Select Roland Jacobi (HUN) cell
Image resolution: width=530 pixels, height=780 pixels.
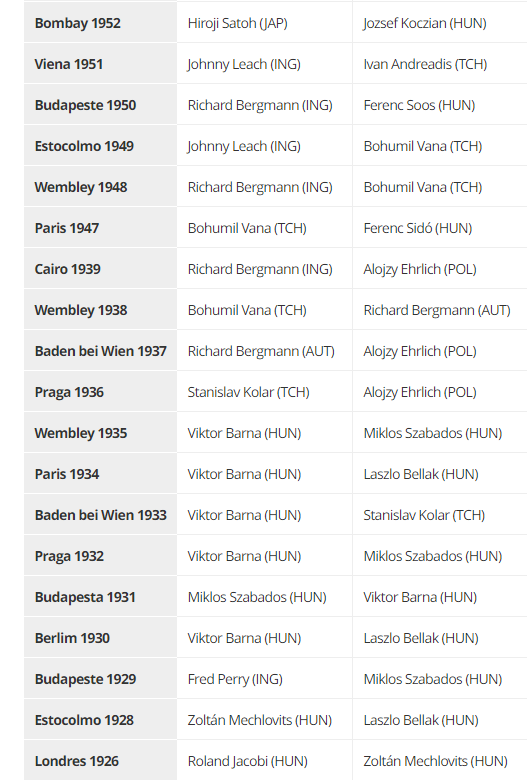(x=264, y=761)
